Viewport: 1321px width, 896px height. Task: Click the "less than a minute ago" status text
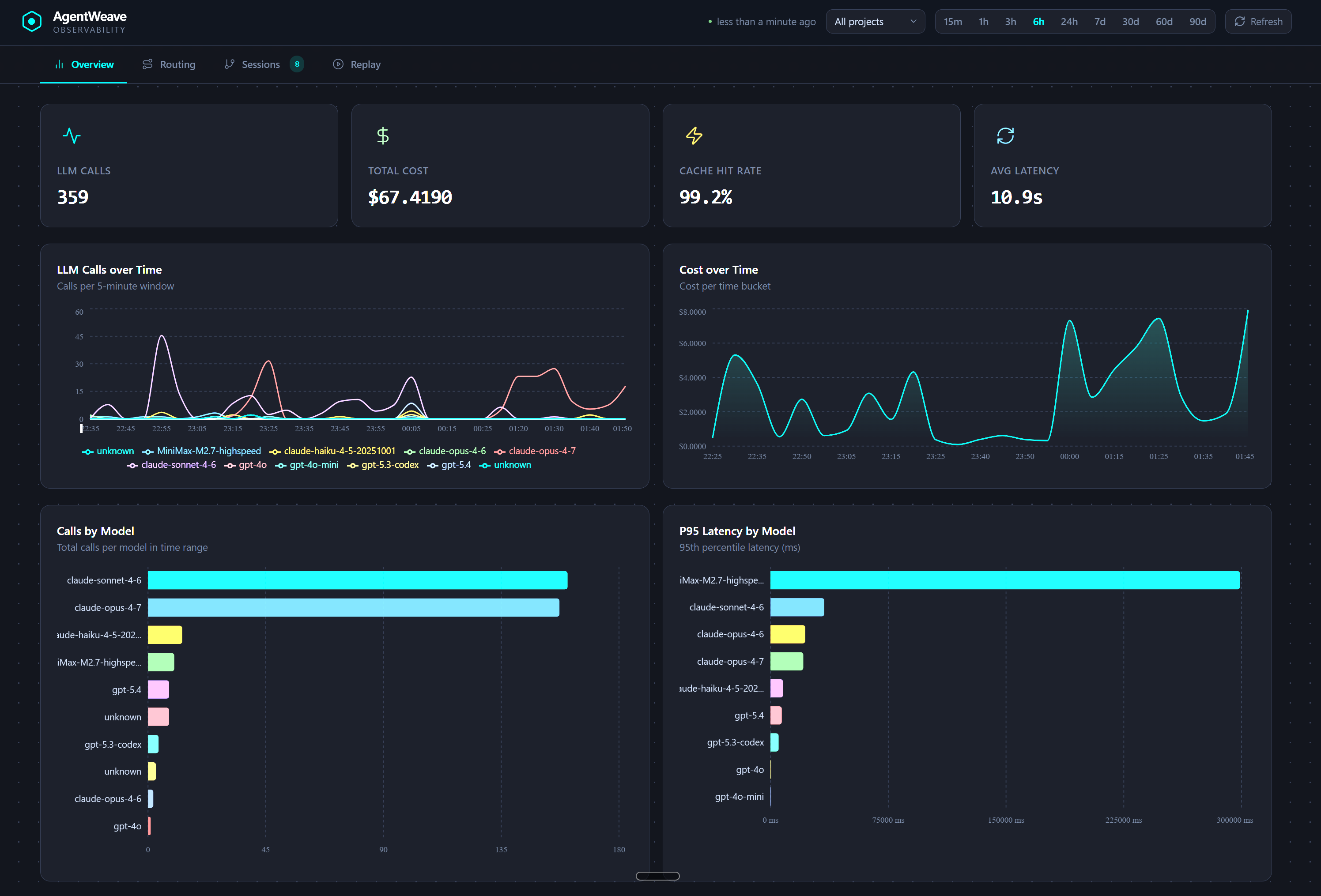tap(766, 22)
